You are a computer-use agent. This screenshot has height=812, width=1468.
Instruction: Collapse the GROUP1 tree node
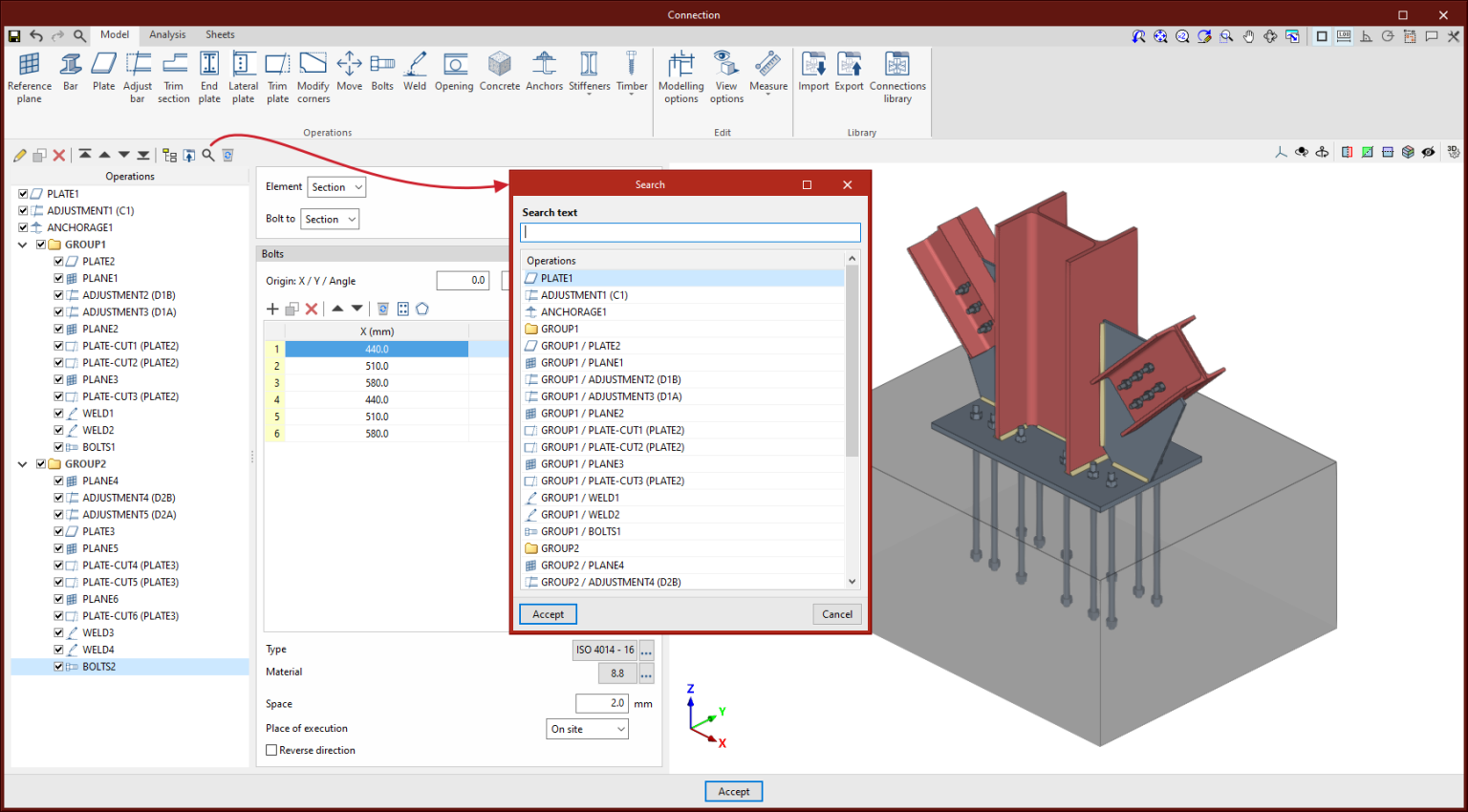pos(23,245)
